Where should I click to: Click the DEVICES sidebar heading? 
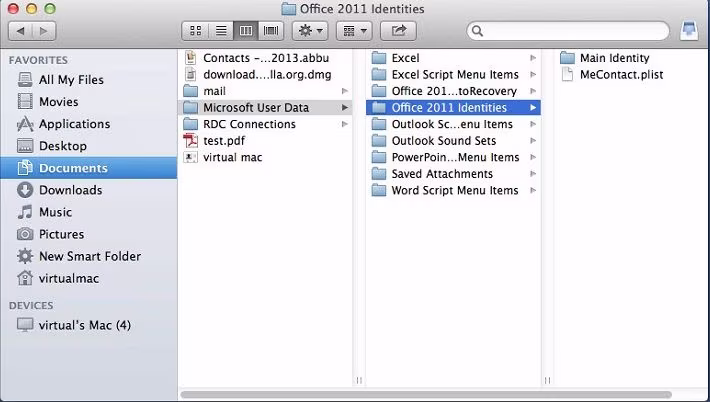(x=31, y=306)
